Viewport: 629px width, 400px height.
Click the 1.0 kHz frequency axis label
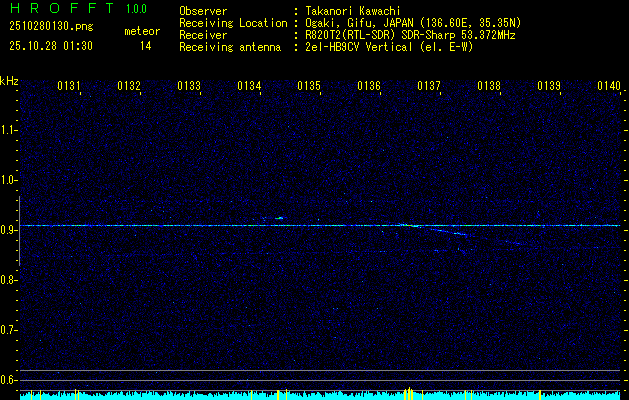8,180
